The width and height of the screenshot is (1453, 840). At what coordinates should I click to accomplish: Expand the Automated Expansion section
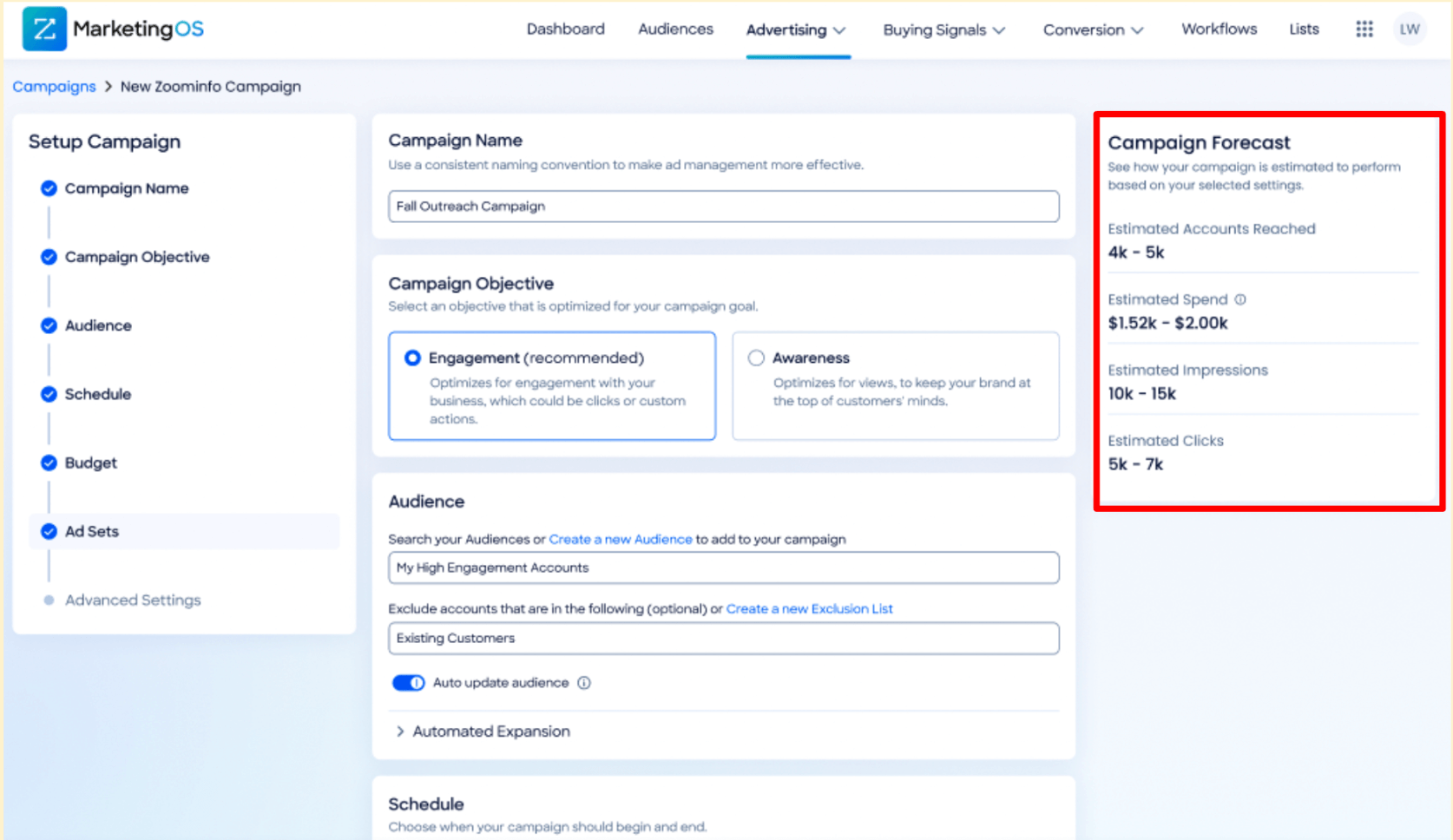491,731
